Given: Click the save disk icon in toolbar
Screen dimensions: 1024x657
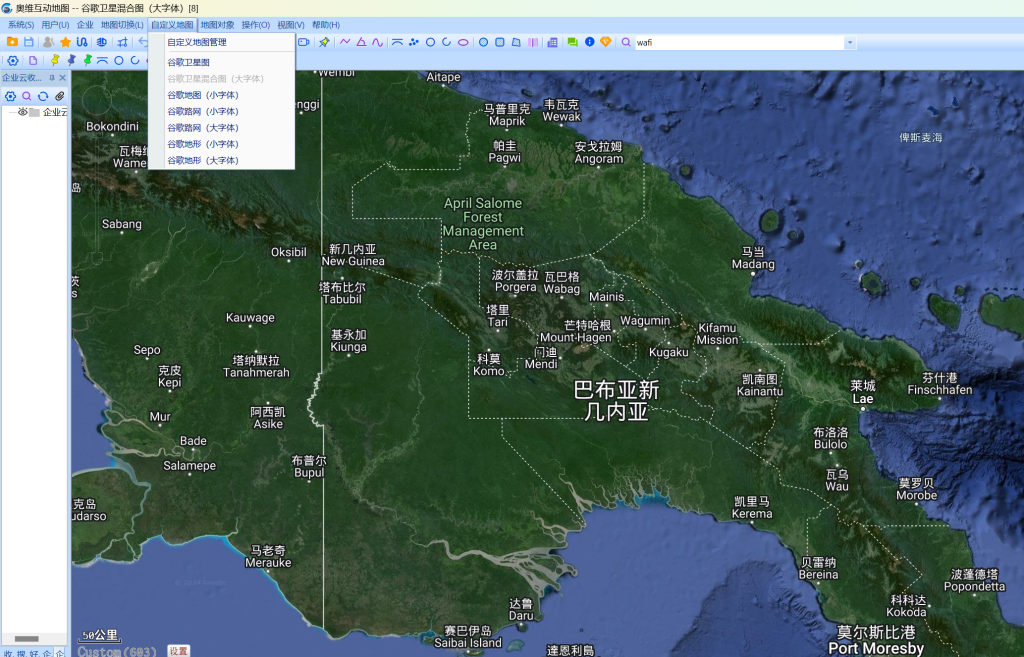Looking at the screenshot, I should pyautogui.click(x=29, y=42).
